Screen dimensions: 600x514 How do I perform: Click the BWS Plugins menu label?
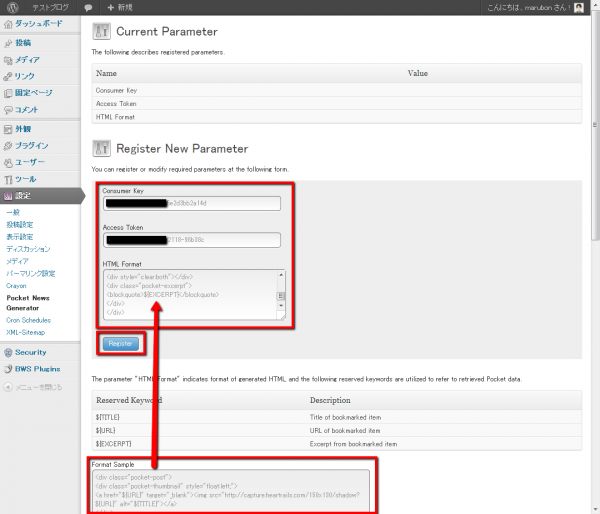pos(38,369)
